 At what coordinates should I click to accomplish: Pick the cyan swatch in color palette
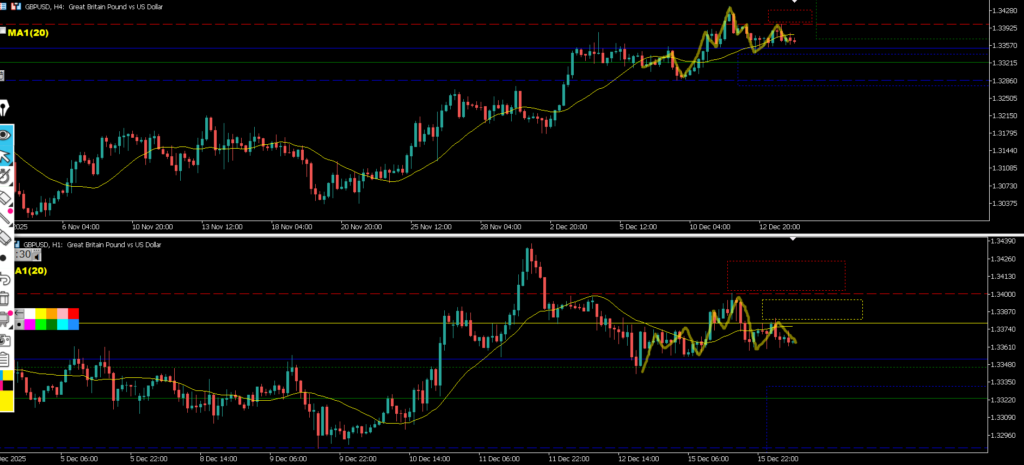click(x=63, y=325)
